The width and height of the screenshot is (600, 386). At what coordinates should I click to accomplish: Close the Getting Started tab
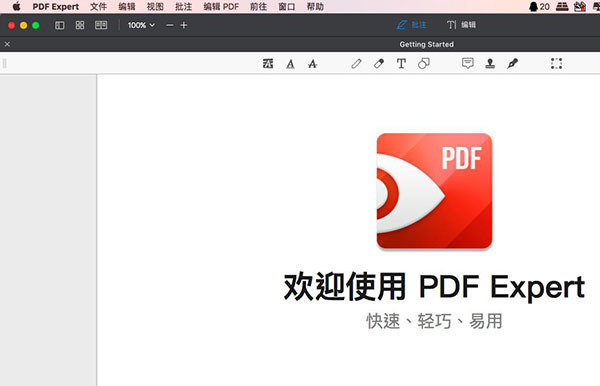(x=7, y=44)
